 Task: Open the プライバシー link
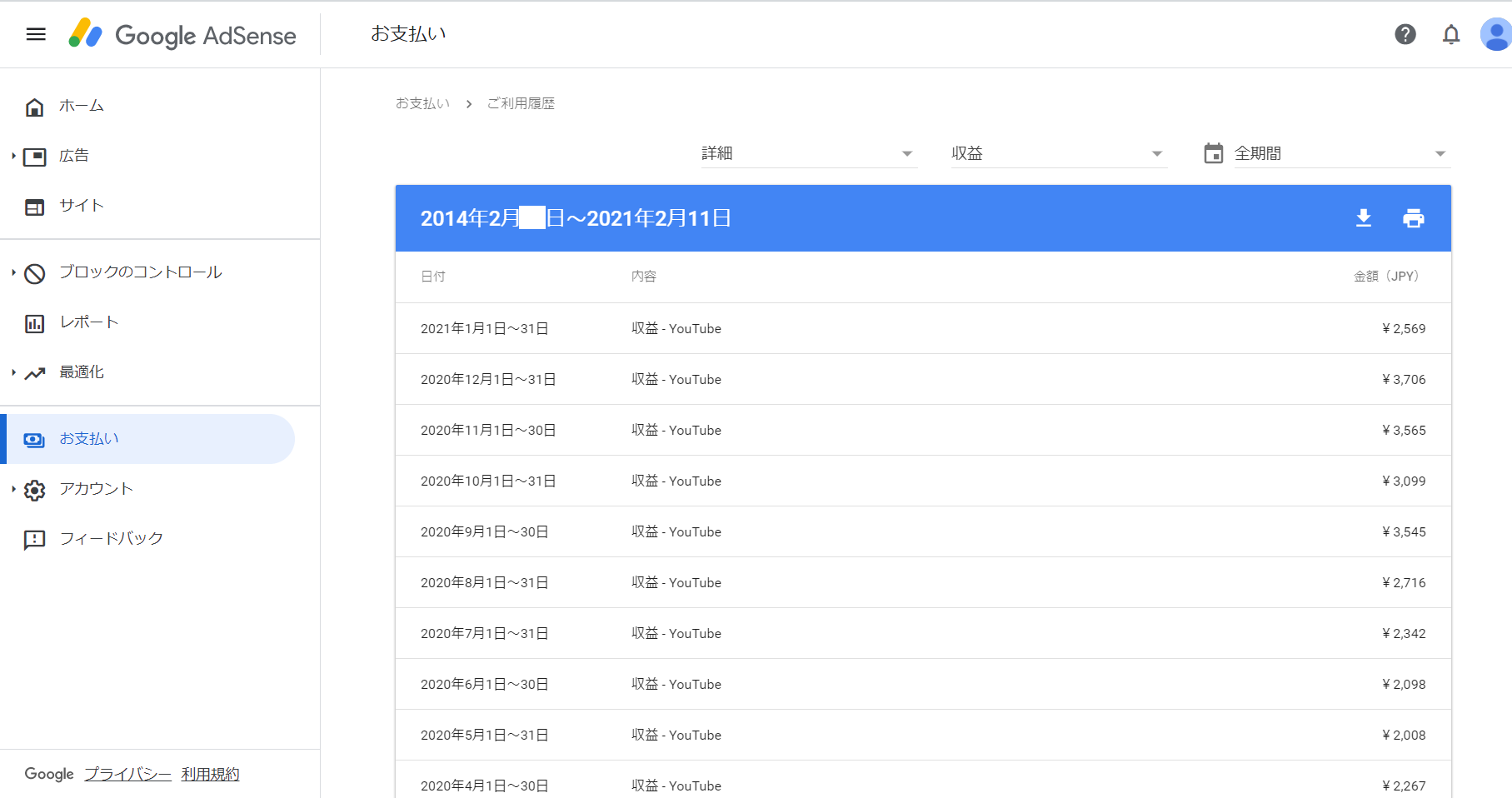pyautogui.click(x=127, y=774)
